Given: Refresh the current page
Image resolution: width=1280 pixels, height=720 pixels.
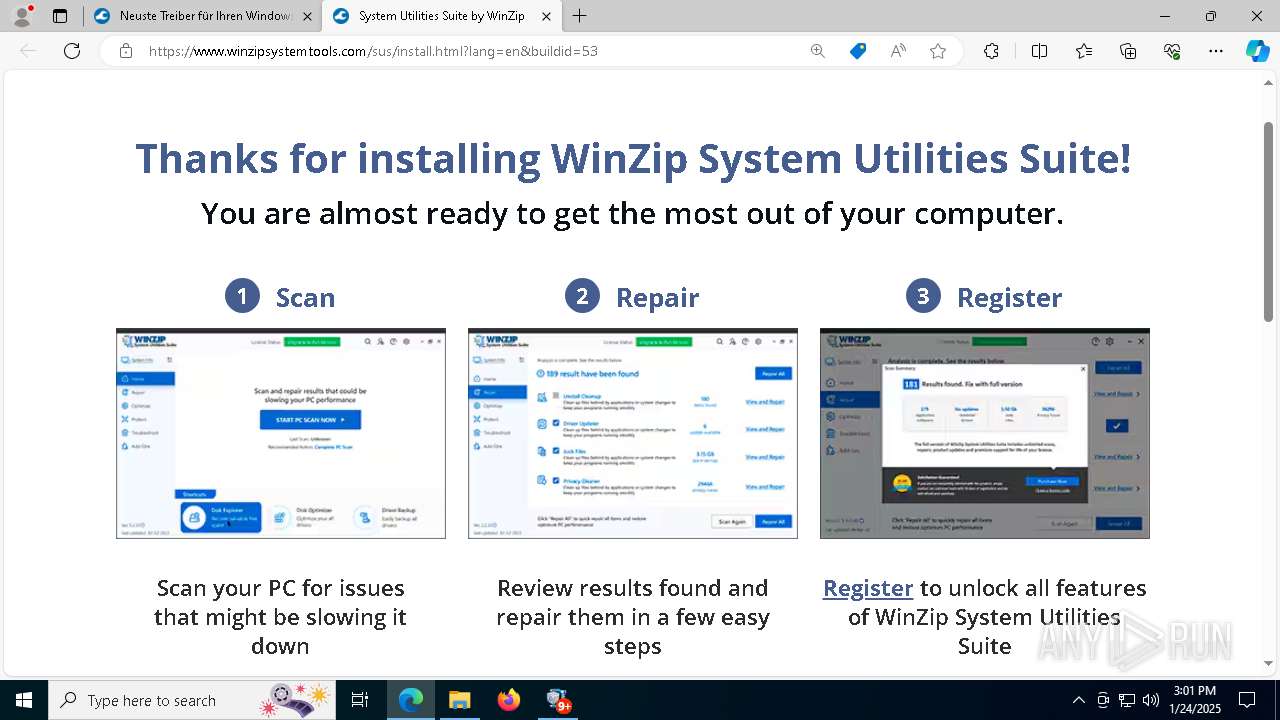Looking at the screenshot, I should [72, 51].
